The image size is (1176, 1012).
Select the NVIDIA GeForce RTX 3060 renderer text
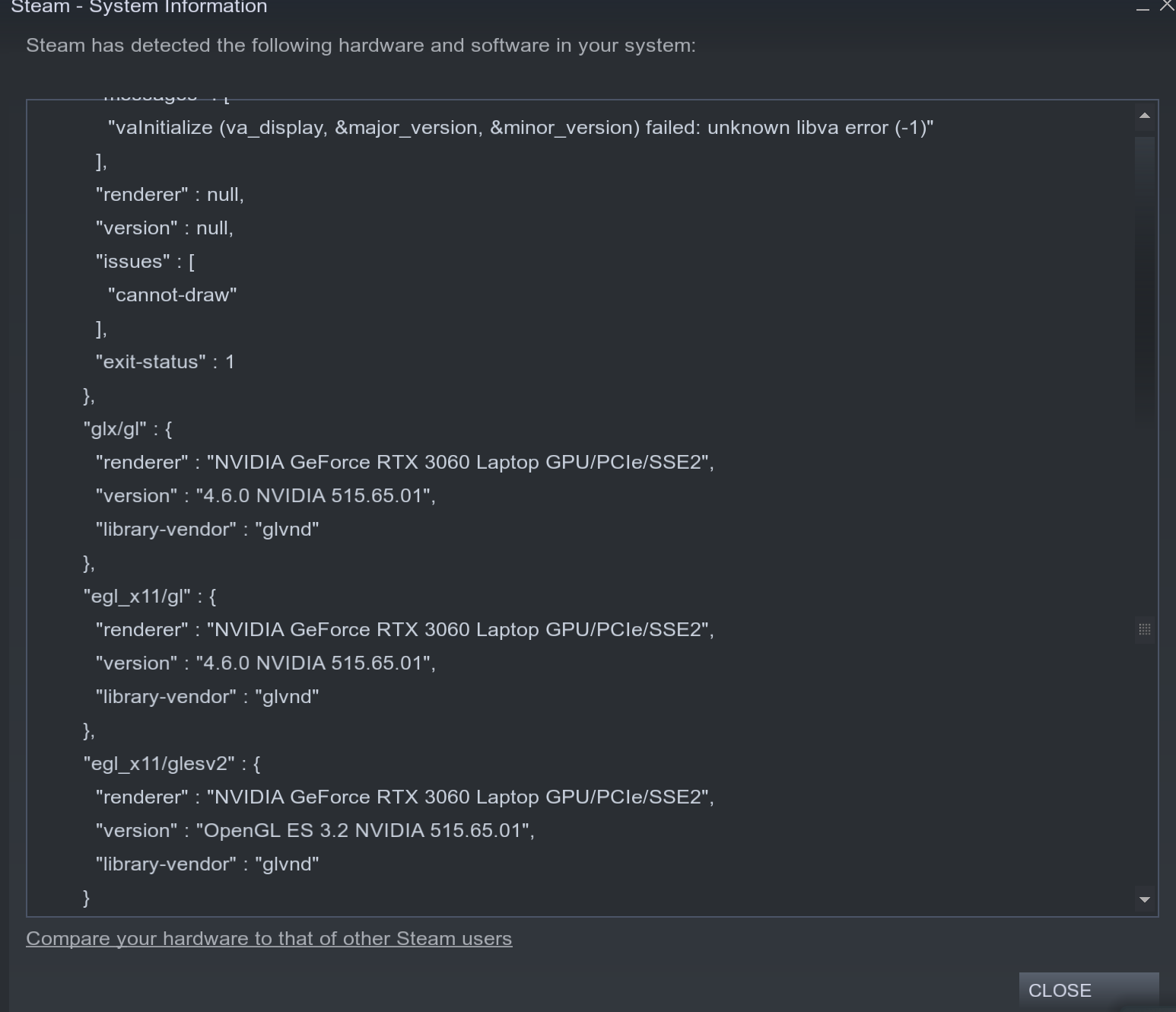pyautogui.click(x=459, y=461)
